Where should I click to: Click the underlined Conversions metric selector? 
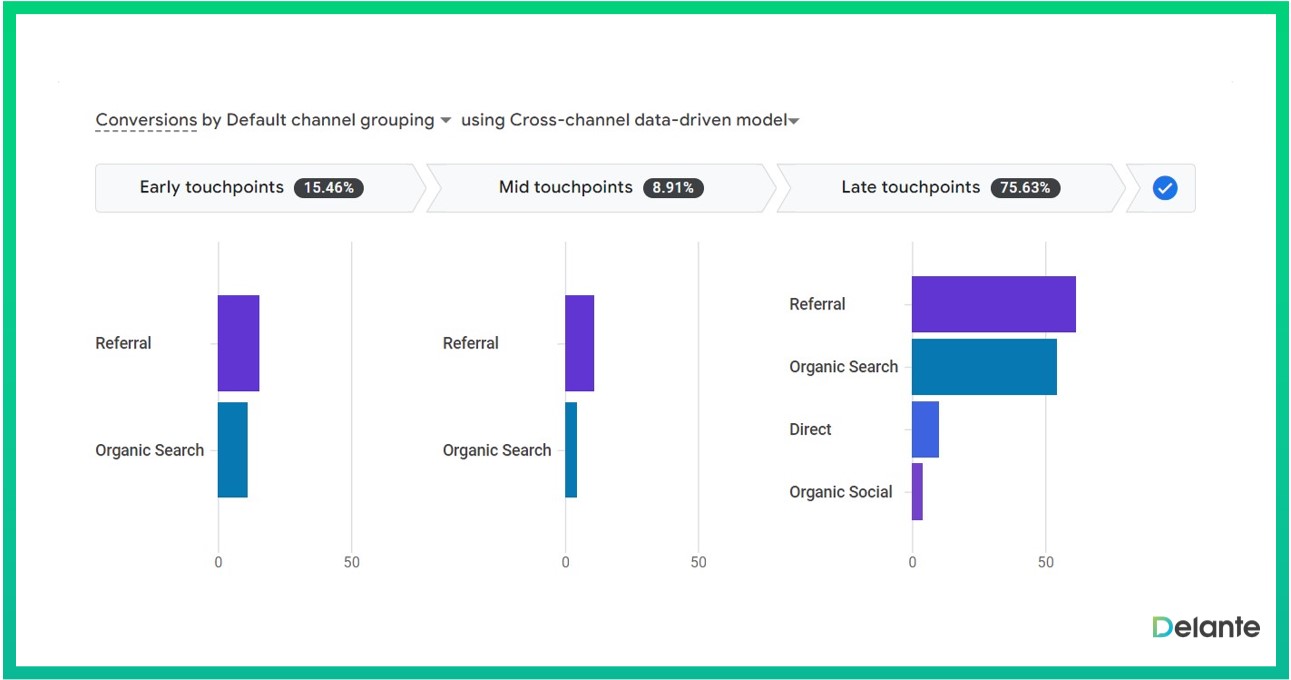click(146, 120)
